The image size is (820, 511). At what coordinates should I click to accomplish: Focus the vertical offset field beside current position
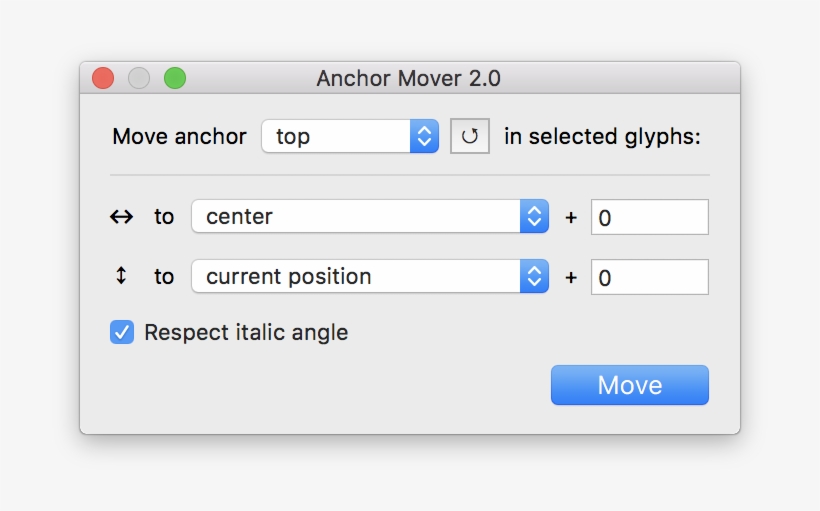649,277
